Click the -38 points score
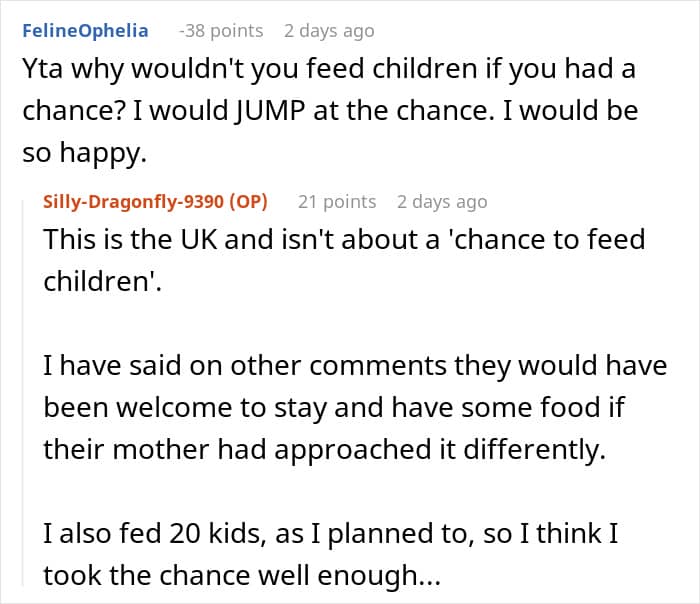Screen dimensions: 700x604 click(x=220, y=30)
